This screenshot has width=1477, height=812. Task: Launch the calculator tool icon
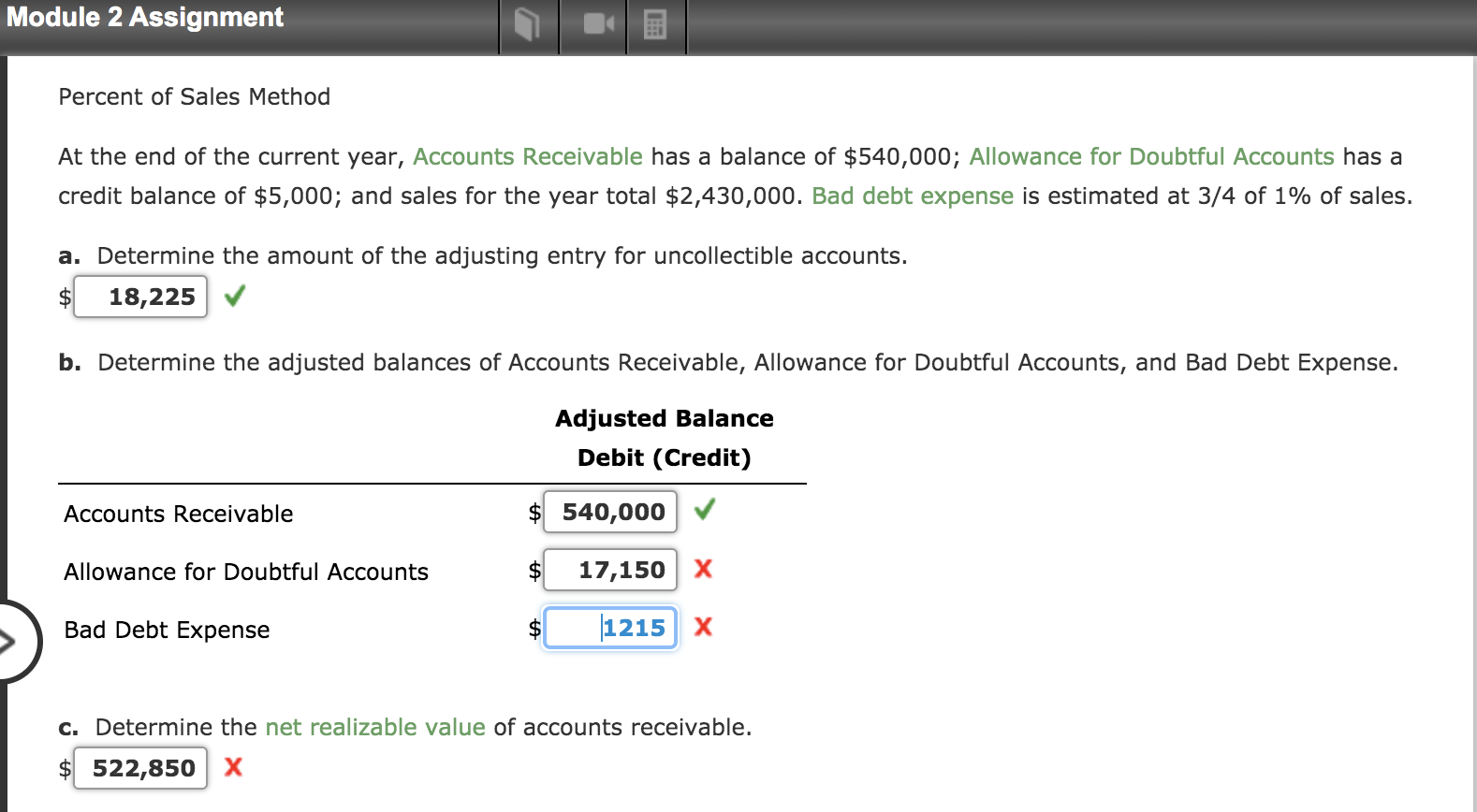tap(656, 26)
